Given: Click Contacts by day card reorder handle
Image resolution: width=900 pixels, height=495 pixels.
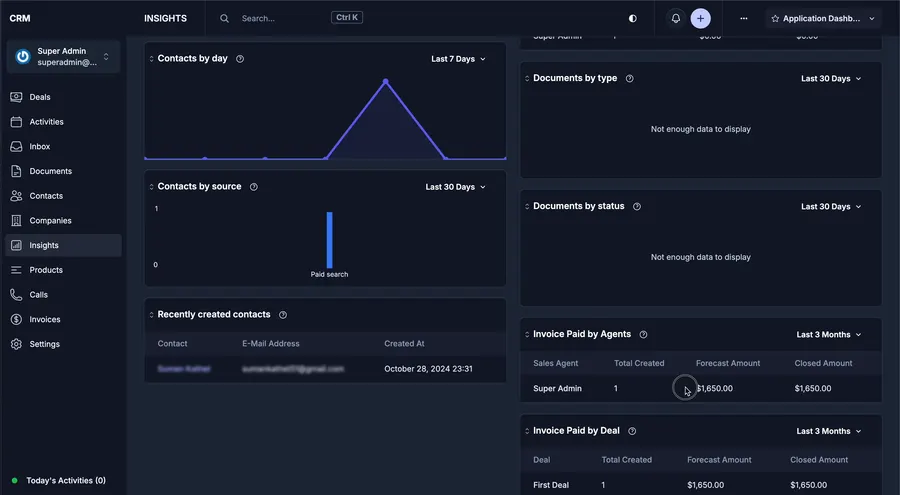Looking at the screenshot, I should [152, 59].
